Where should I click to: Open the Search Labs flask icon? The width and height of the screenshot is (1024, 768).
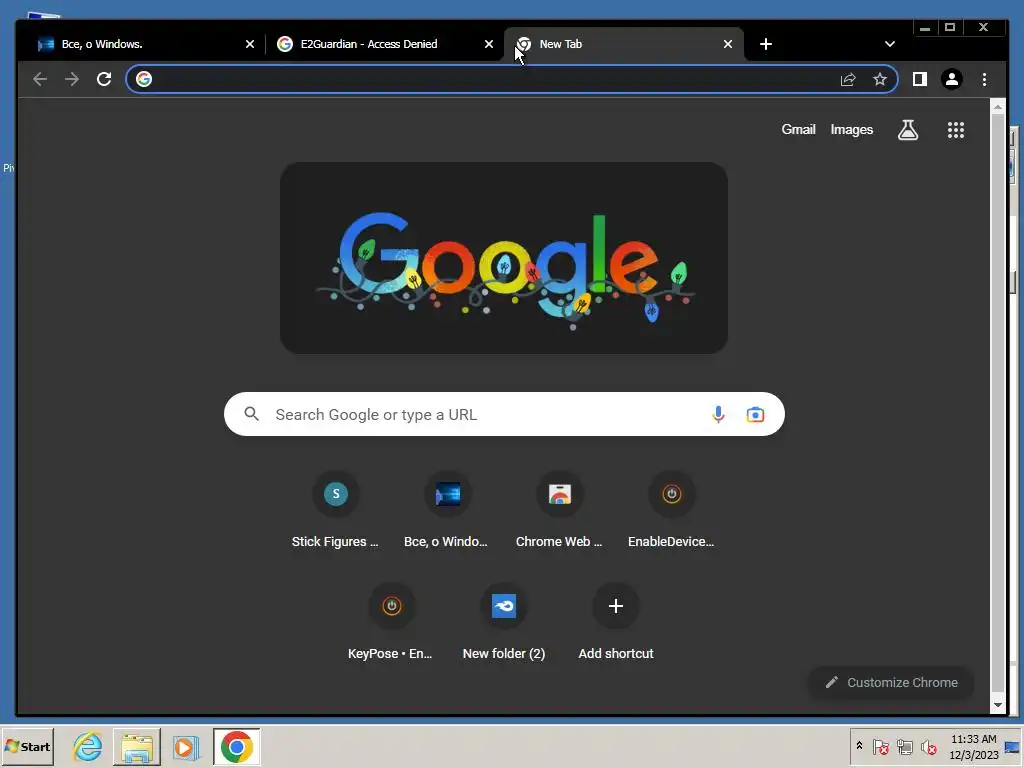[x=908, y=130]
